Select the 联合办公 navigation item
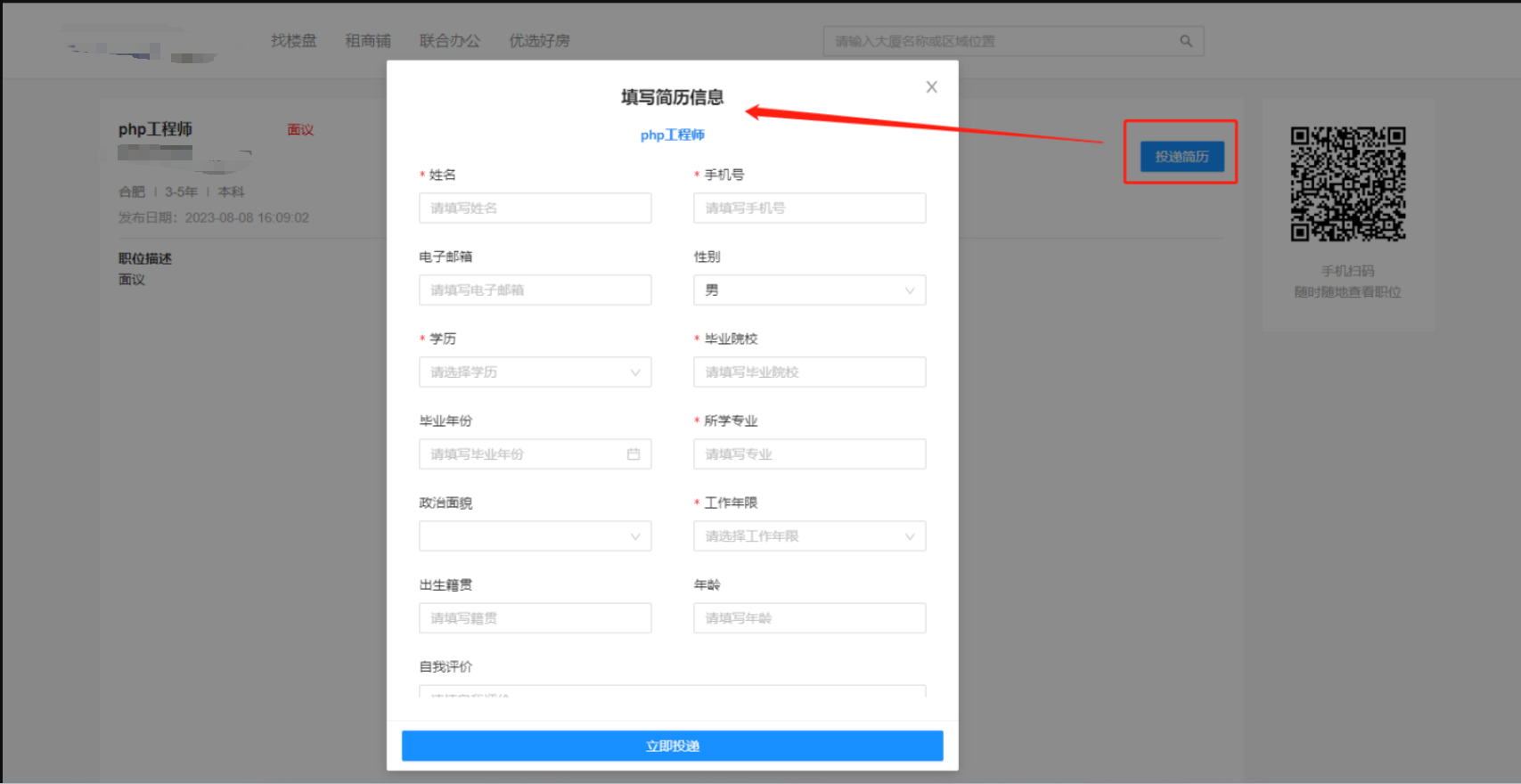Screen dimensions: 1521x784 450,41
